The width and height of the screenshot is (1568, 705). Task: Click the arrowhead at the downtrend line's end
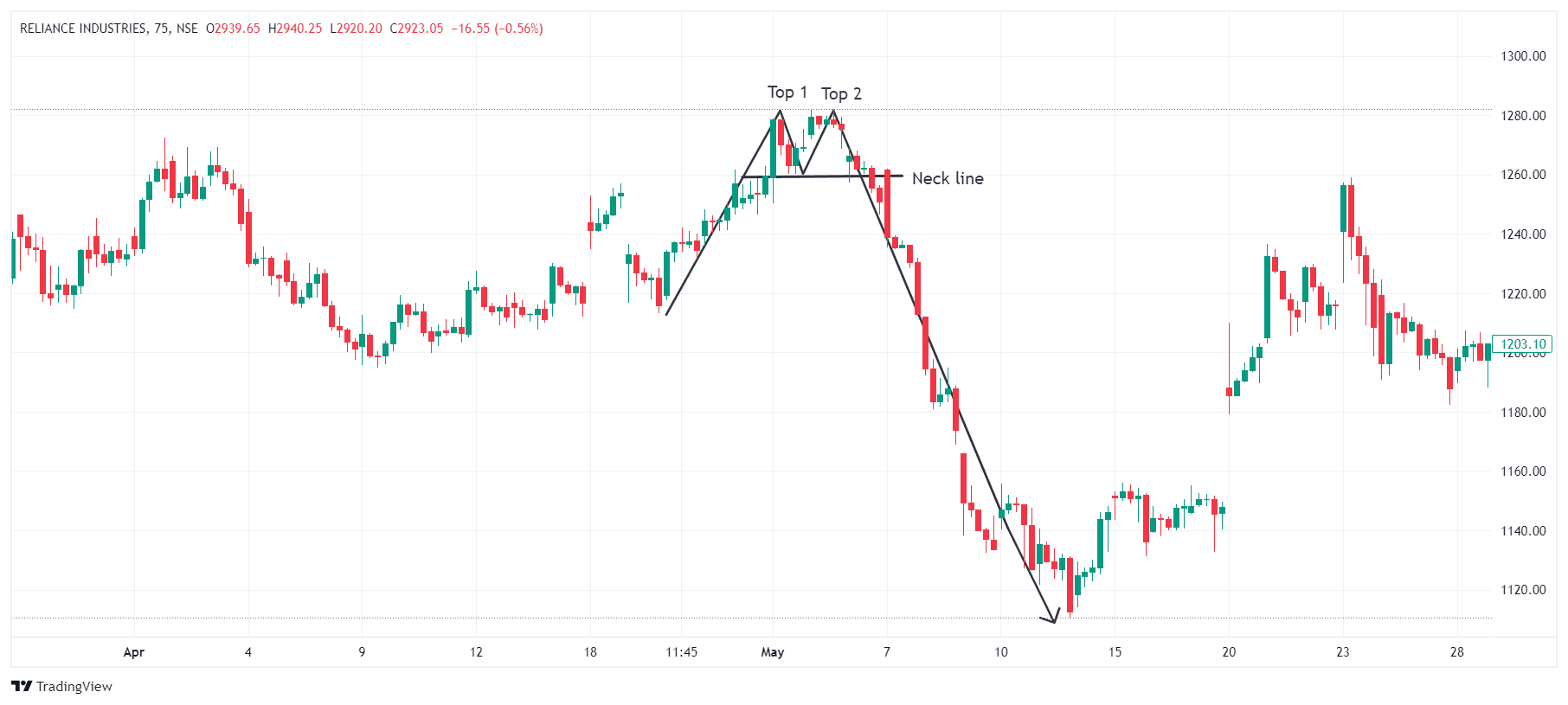coord(1054,618)
